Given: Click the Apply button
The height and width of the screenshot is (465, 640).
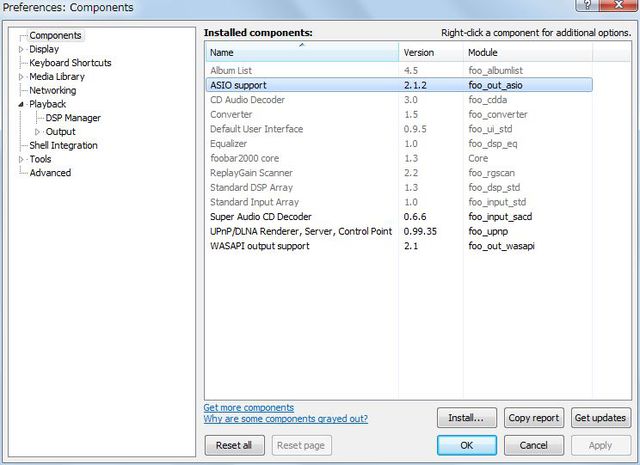Looking at the screenshot, I should click(601, 445).
